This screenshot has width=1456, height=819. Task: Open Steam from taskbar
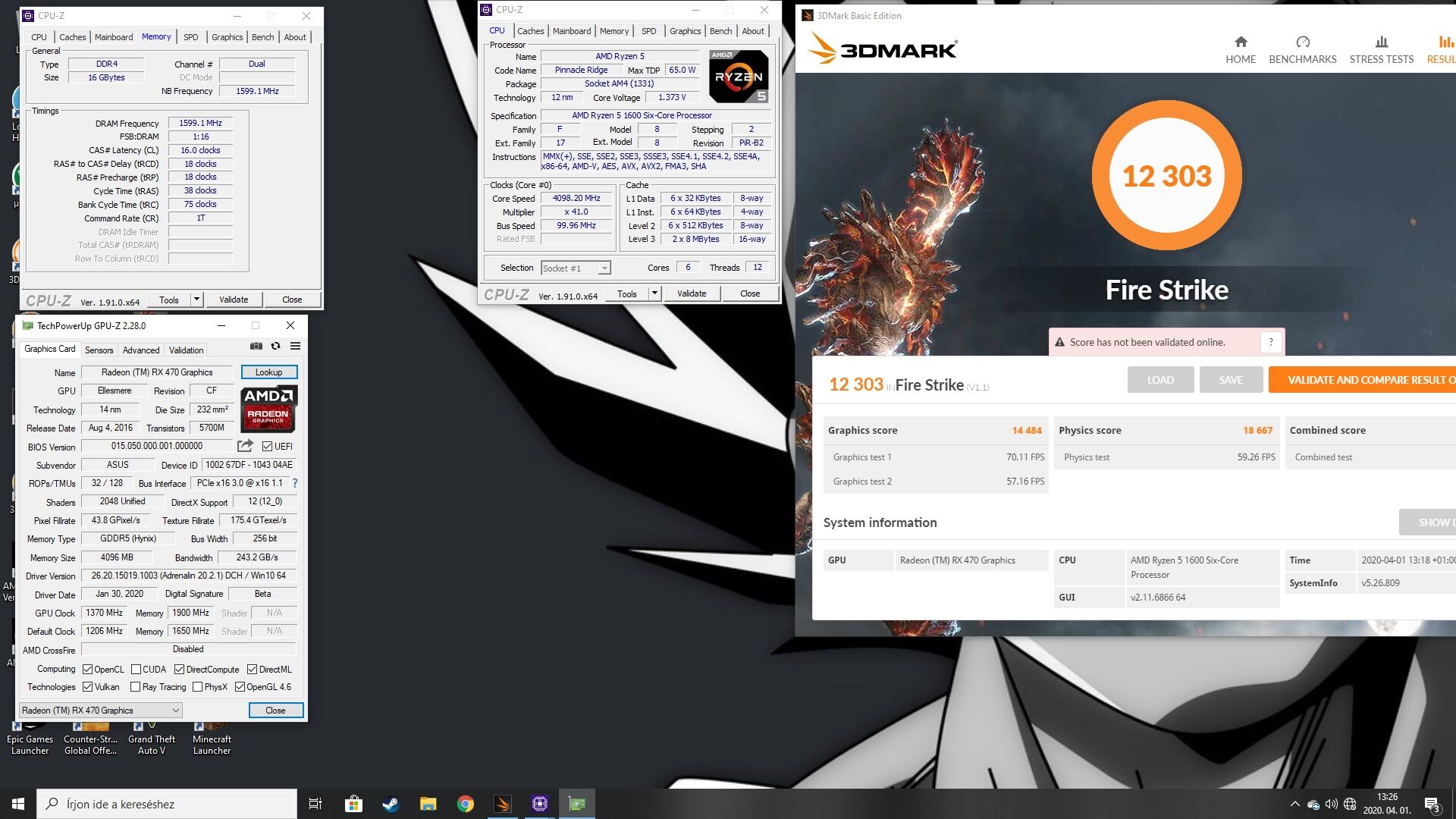tap(391, 804)
